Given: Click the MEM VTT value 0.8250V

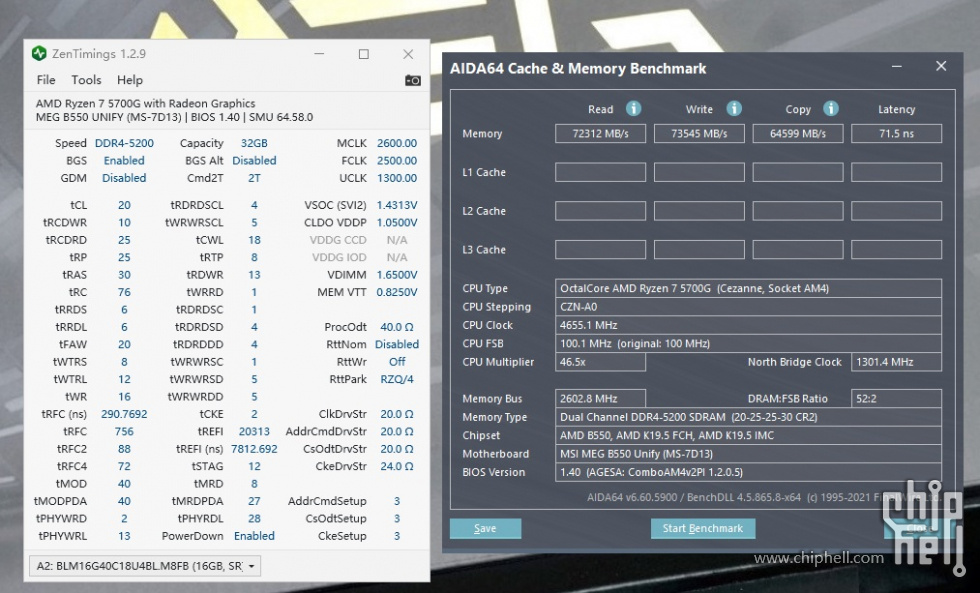Looking at the screenshot, I should pos(397,292).
